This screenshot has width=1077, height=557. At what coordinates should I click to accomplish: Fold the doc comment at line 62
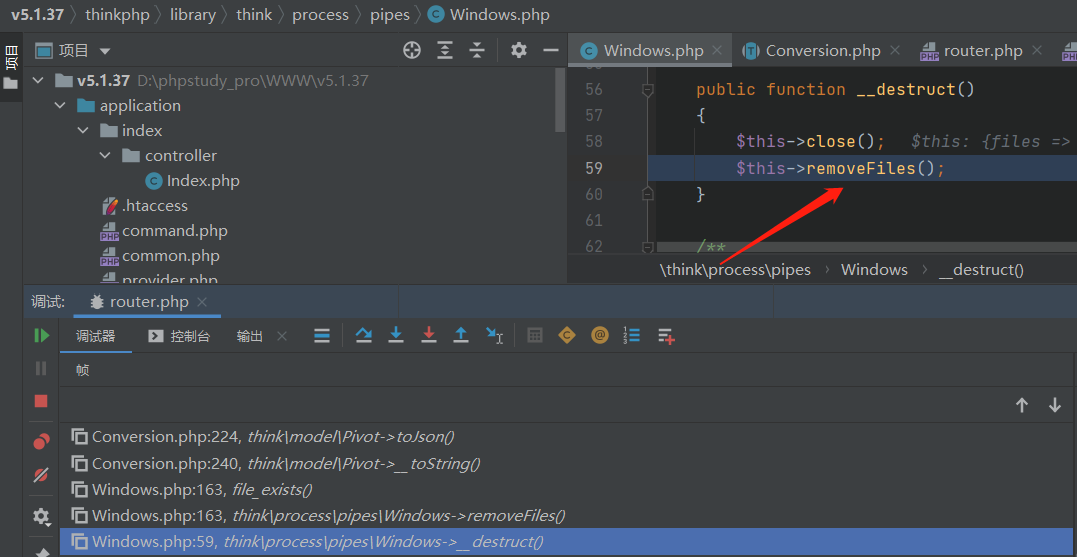(647, 247)
